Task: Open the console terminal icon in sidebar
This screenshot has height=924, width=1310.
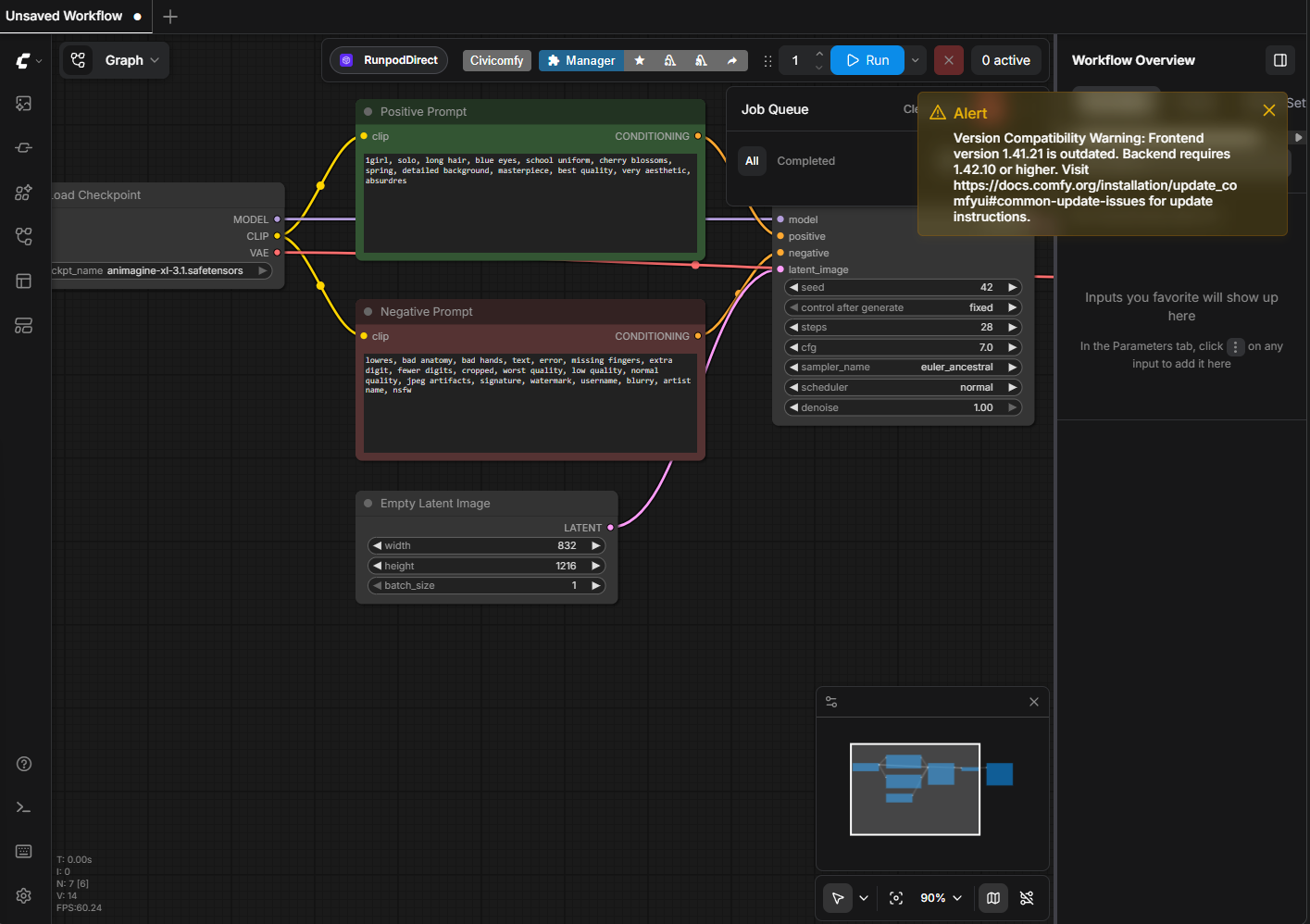Action: (x=24, y=807)
